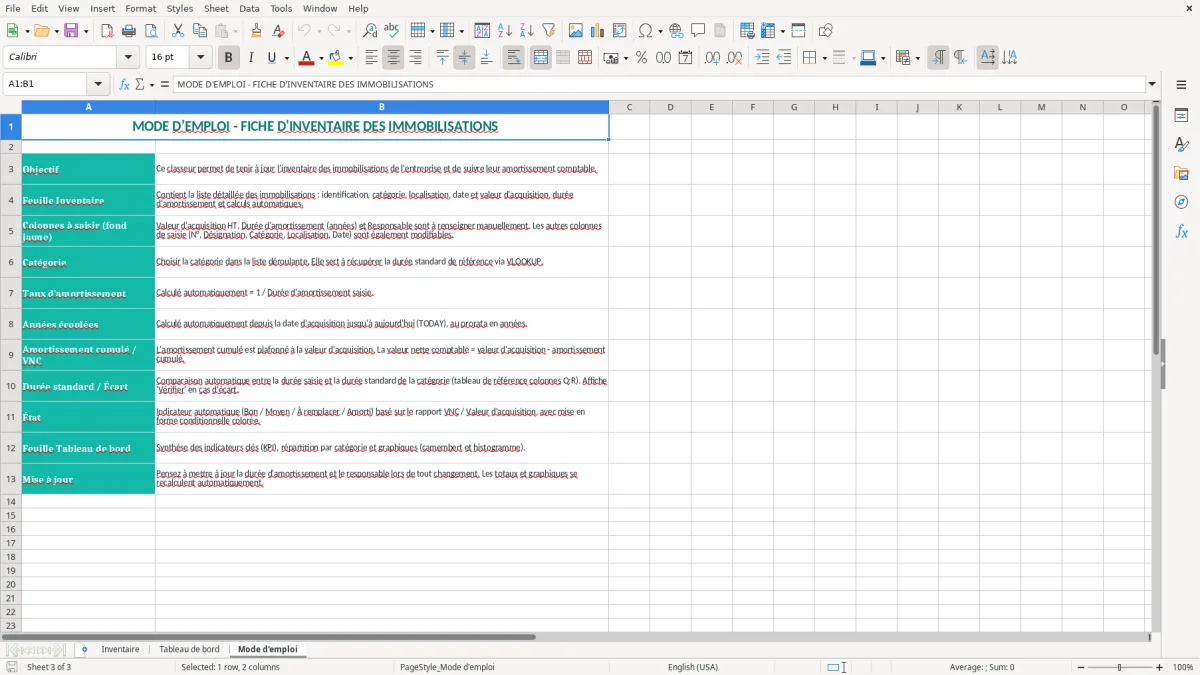Click the Draw Shapes icon
Viewport: 1200px width, 675px height.
click(826, 31)
